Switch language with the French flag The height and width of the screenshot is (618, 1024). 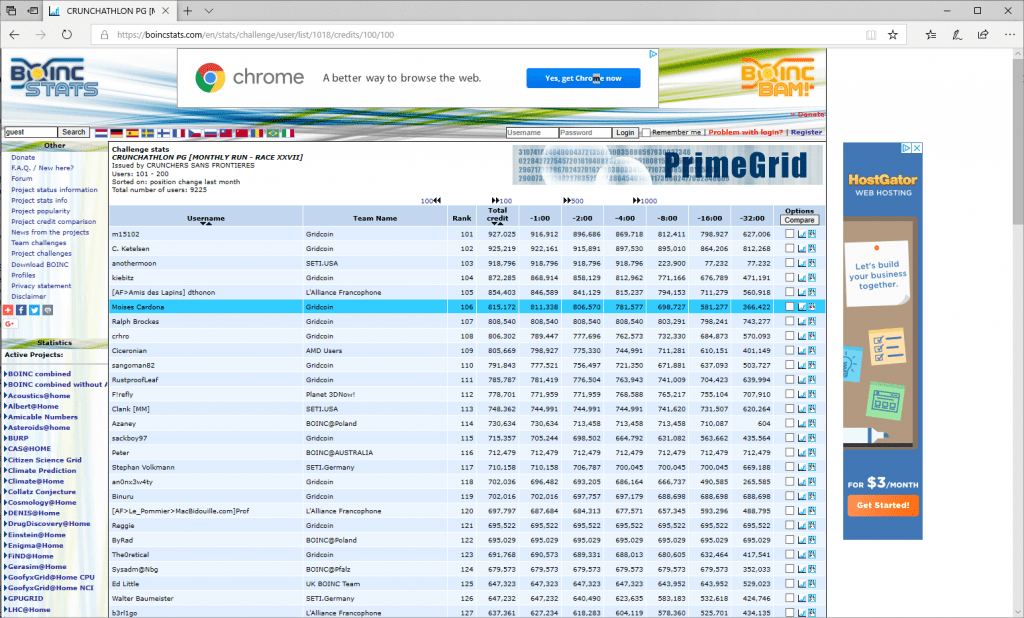(x=179, y=133)
